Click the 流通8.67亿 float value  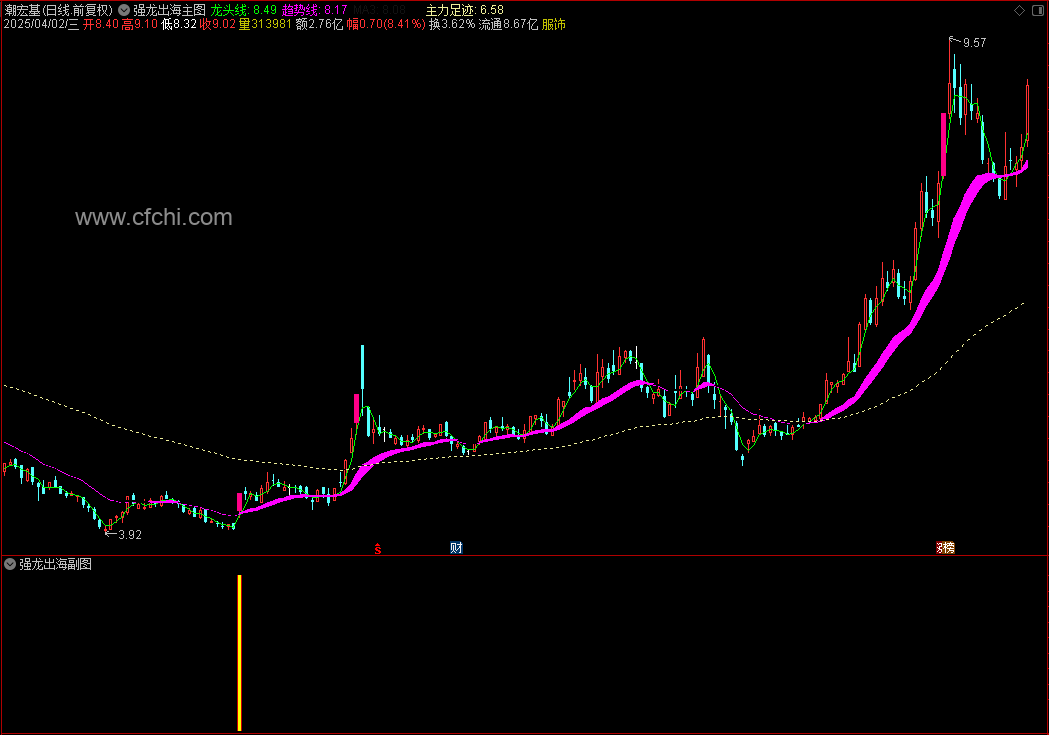click(508, 24)
